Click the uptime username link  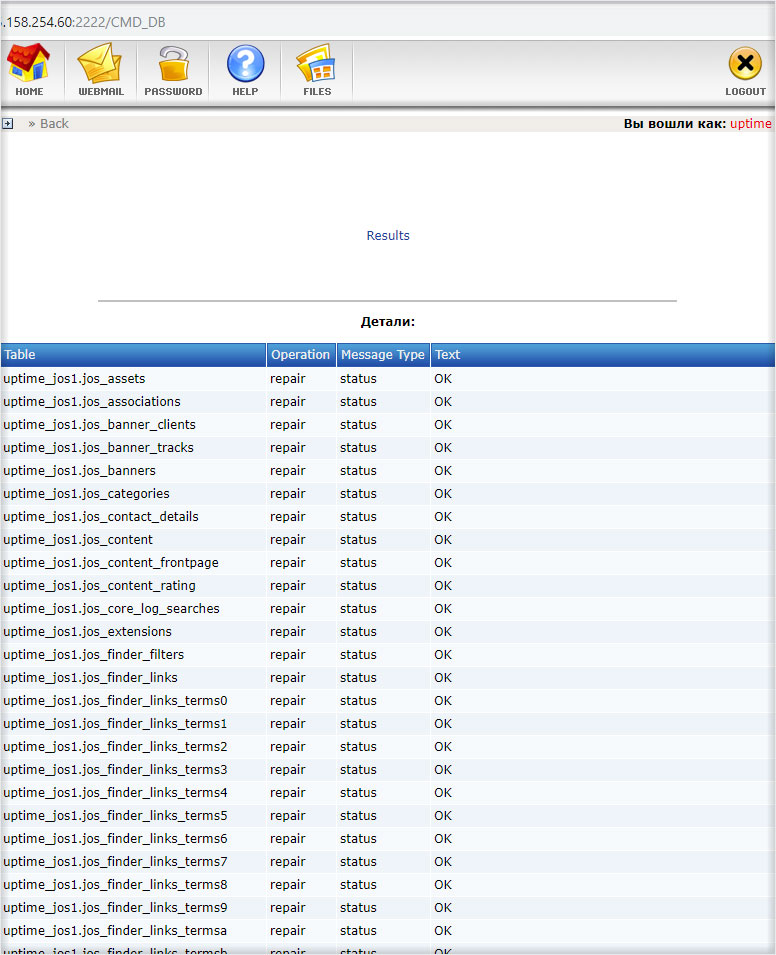coord(750,124)
